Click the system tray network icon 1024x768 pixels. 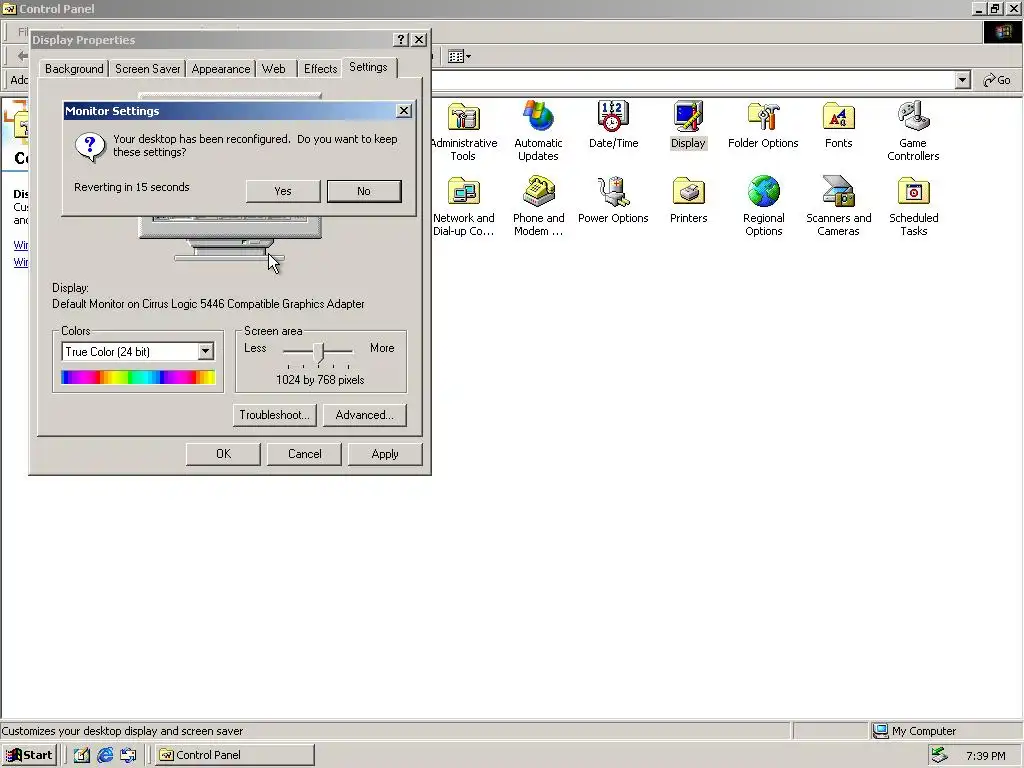[x=939, y=755]
